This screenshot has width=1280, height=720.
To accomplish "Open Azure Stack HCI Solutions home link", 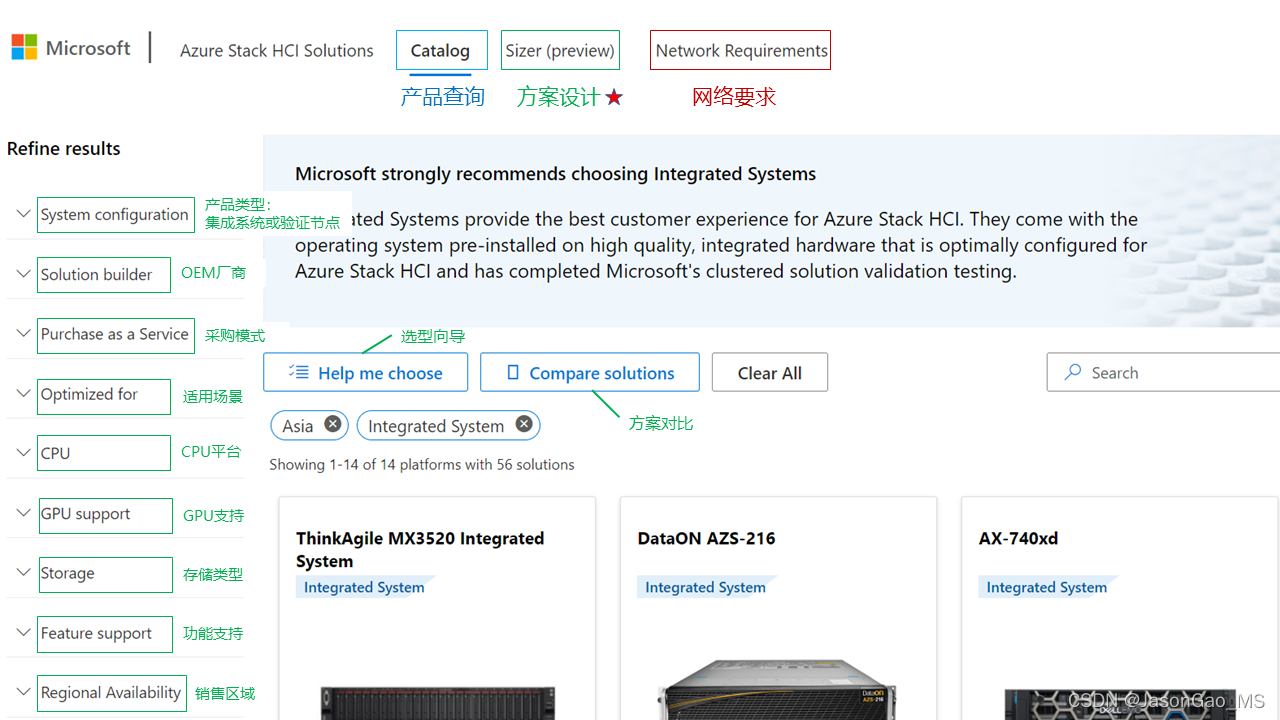I will pos(277,50).
